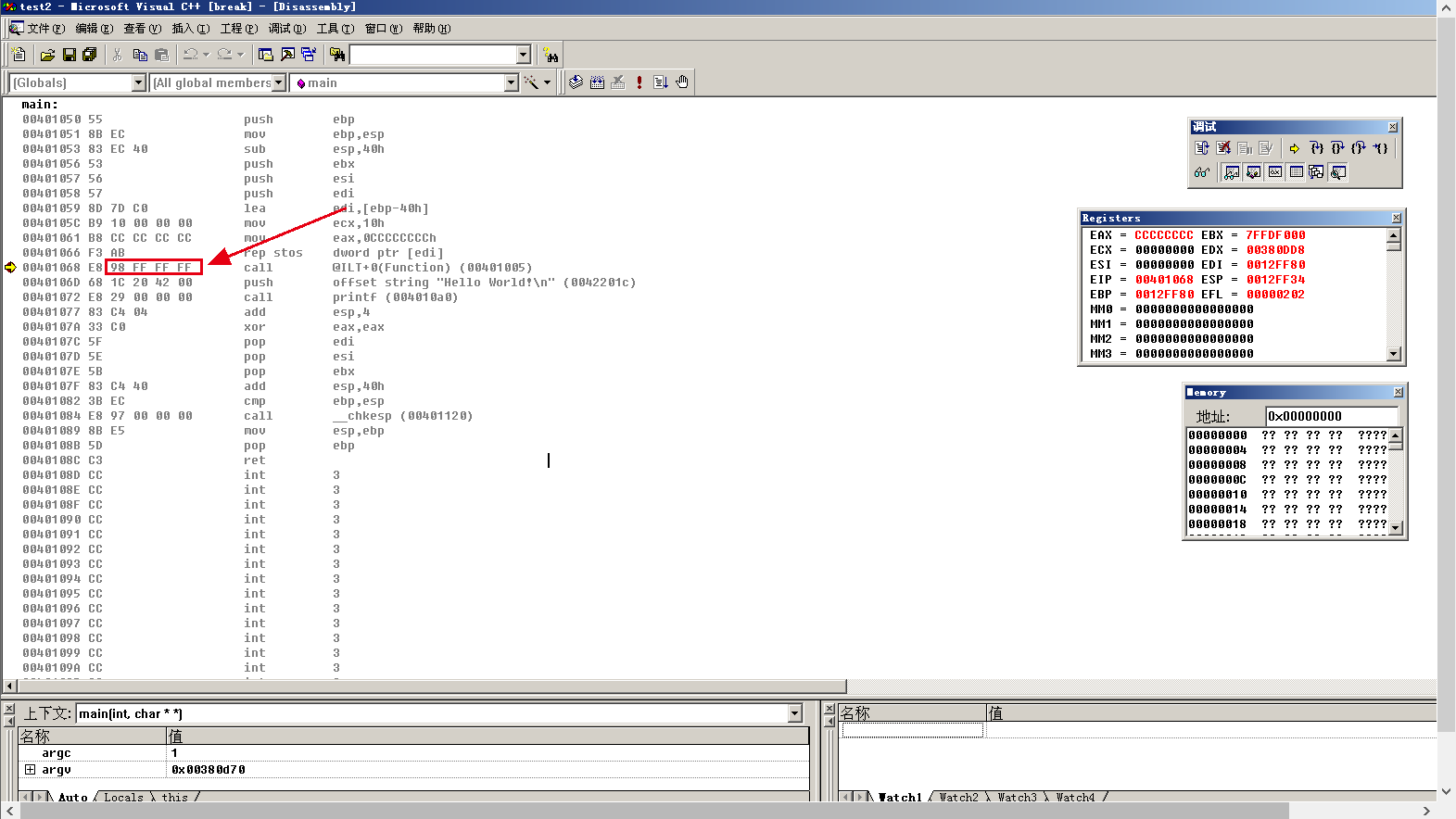
Task: Click the Build icon in build toolbar
Action: coord(598,82)
